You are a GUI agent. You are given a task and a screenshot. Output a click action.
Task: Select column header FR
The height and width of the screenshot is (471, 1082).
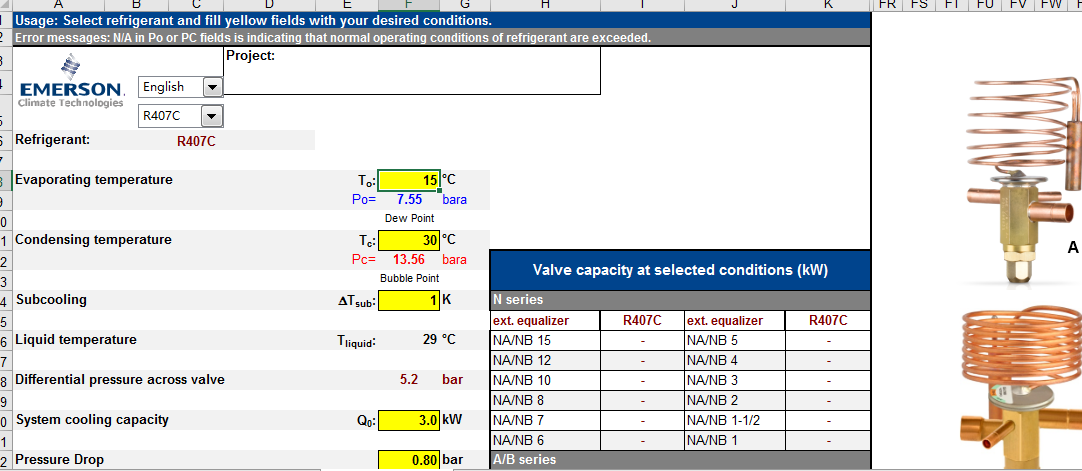887,4
